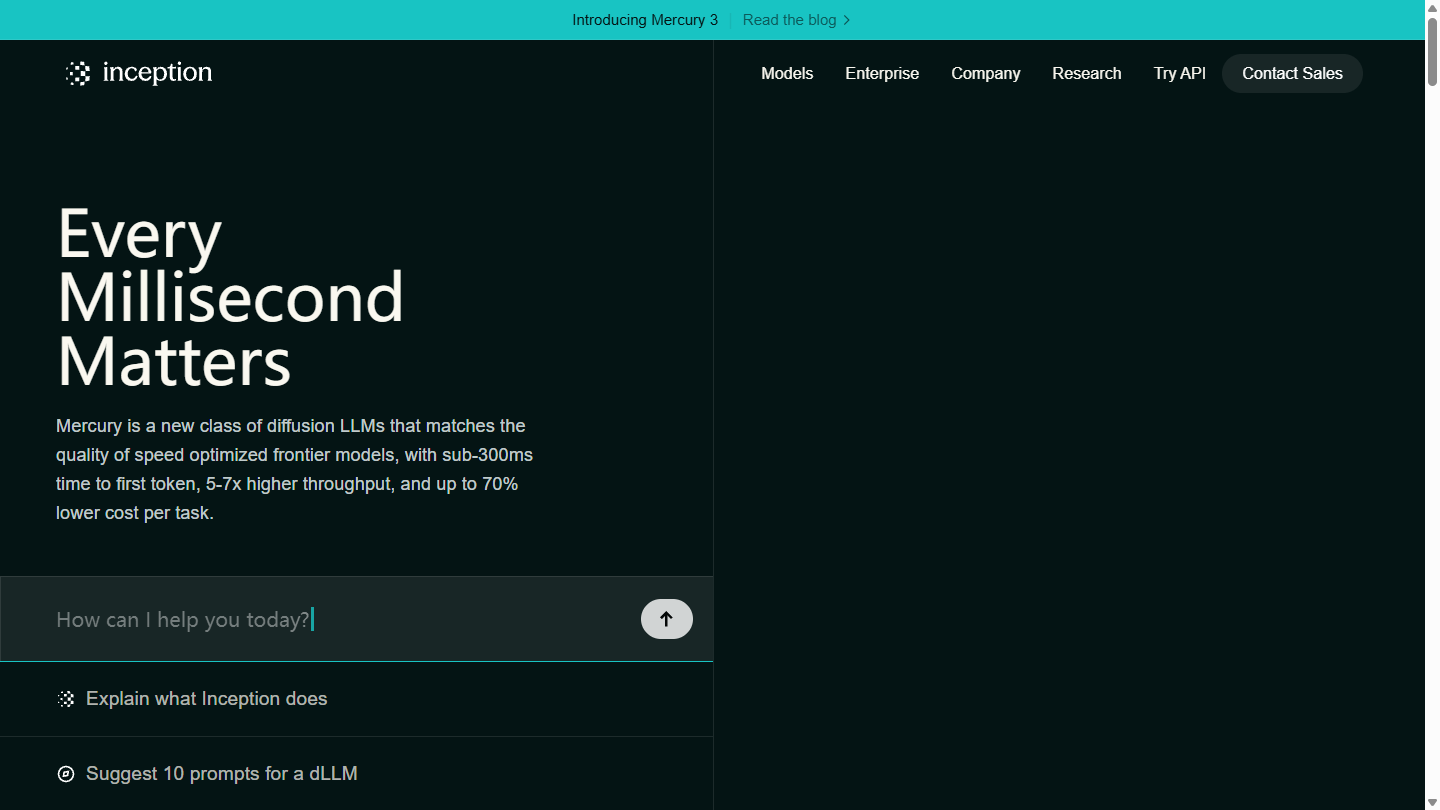
Task: Click the page scrollbar up arrow
Action: (x=1432, y=7)
